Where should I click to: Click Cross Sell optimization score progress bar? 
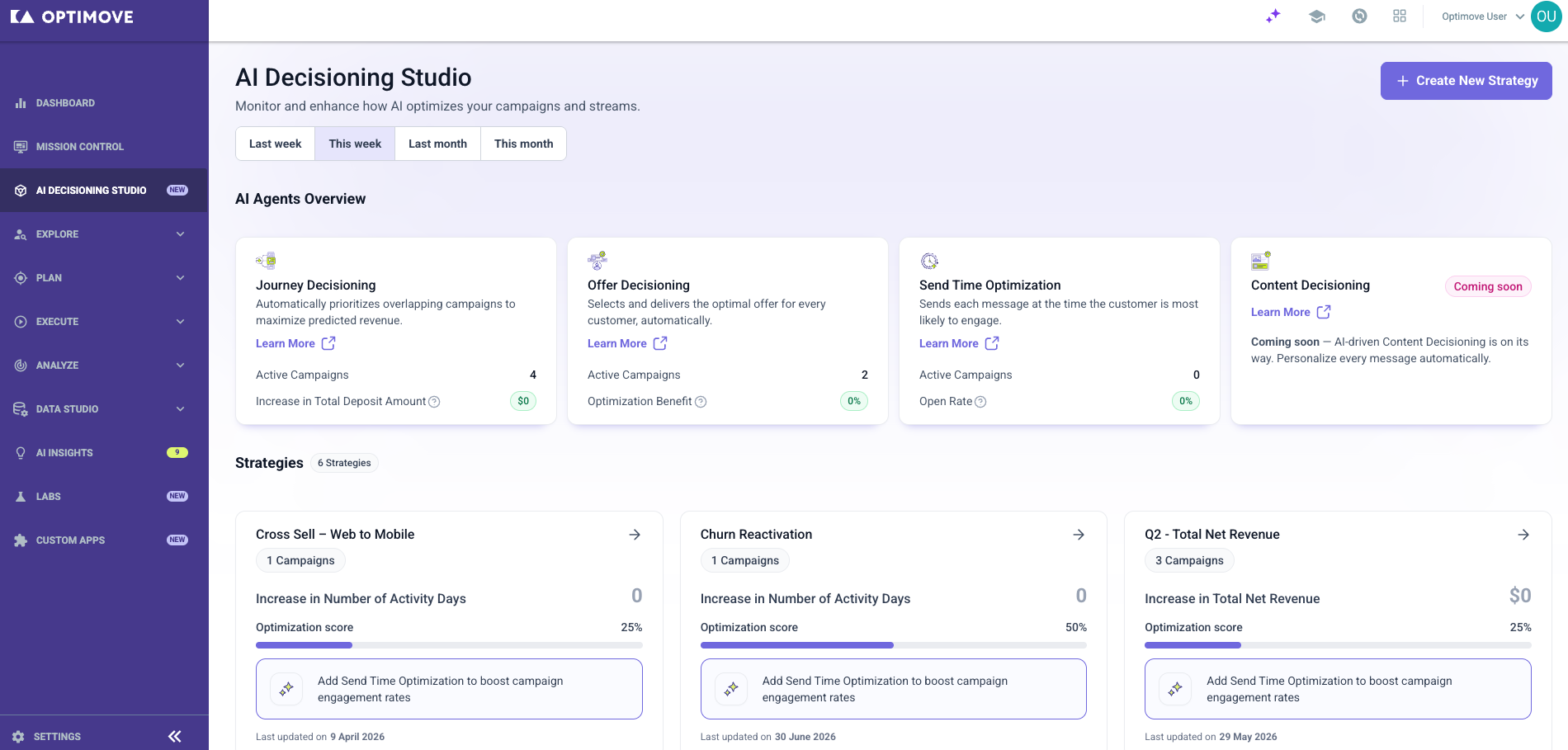point(449,645)
